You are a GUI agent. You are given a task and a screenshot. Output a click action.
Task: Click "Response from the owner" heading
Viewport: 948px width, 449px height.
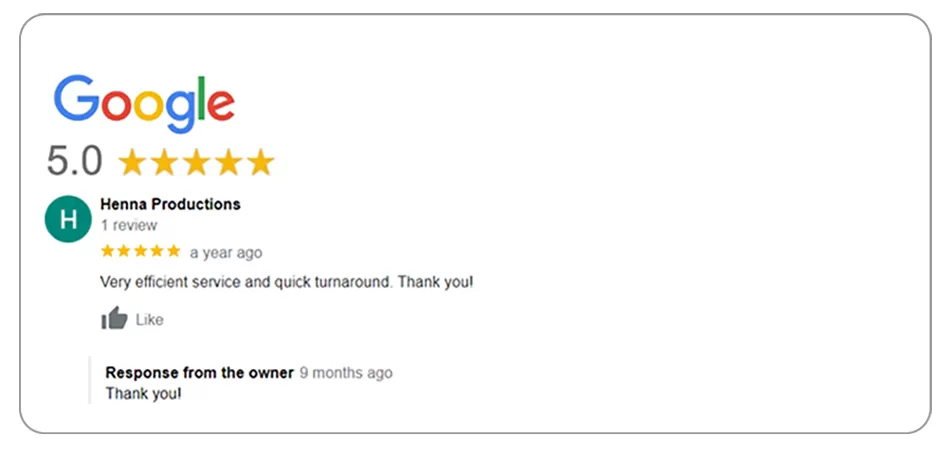pos(199,373)
